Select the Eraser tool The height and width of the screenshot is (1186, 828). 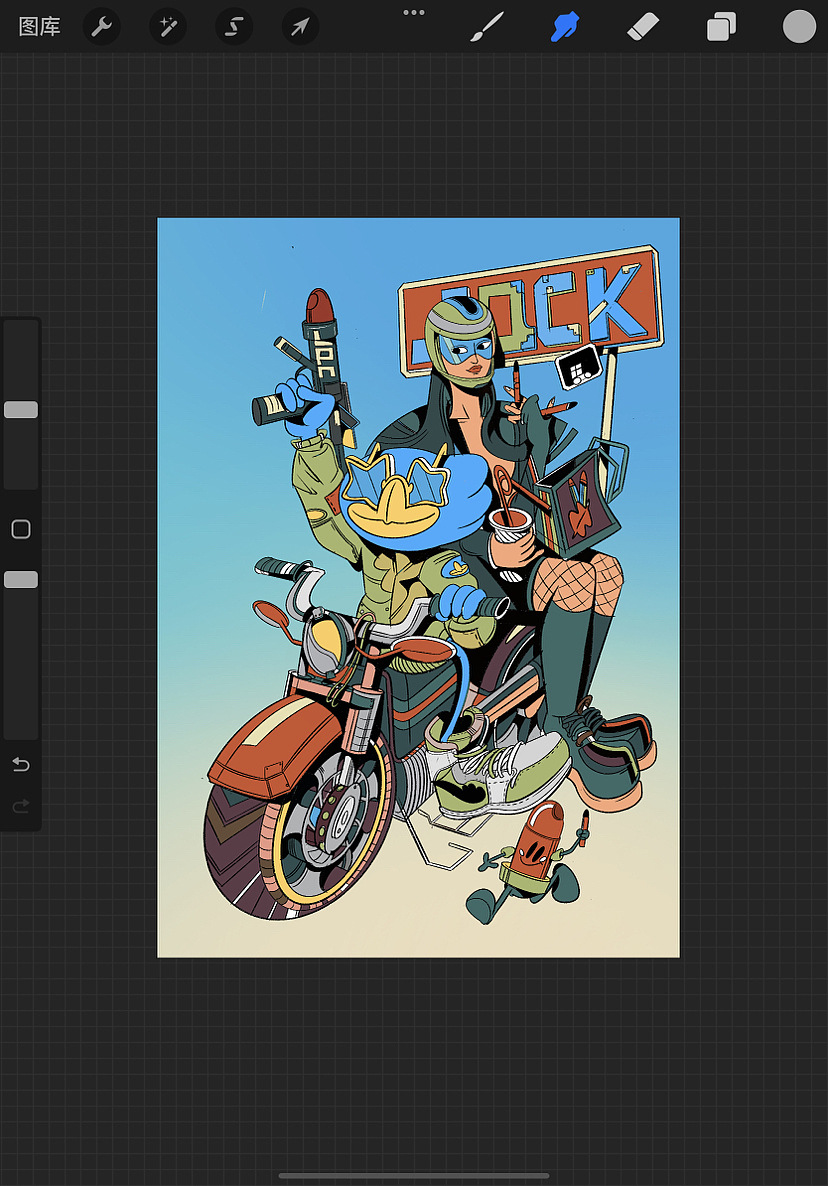click(643, 27)
